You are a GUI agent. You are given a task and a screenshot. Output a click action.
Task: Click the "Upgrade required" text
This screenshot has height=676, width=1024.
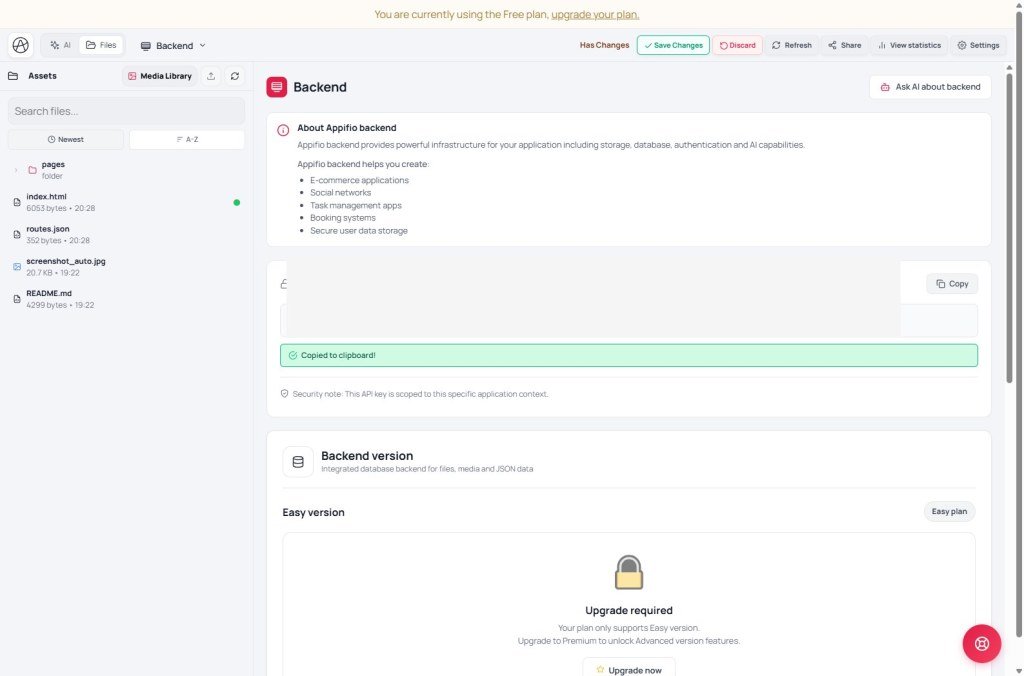pos(628,610)
